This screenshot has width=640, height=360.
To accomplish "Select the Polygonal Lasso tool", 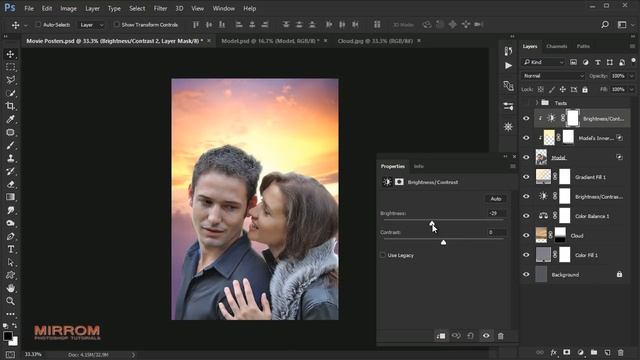I will pyautogui.click(x=11, y=80).
